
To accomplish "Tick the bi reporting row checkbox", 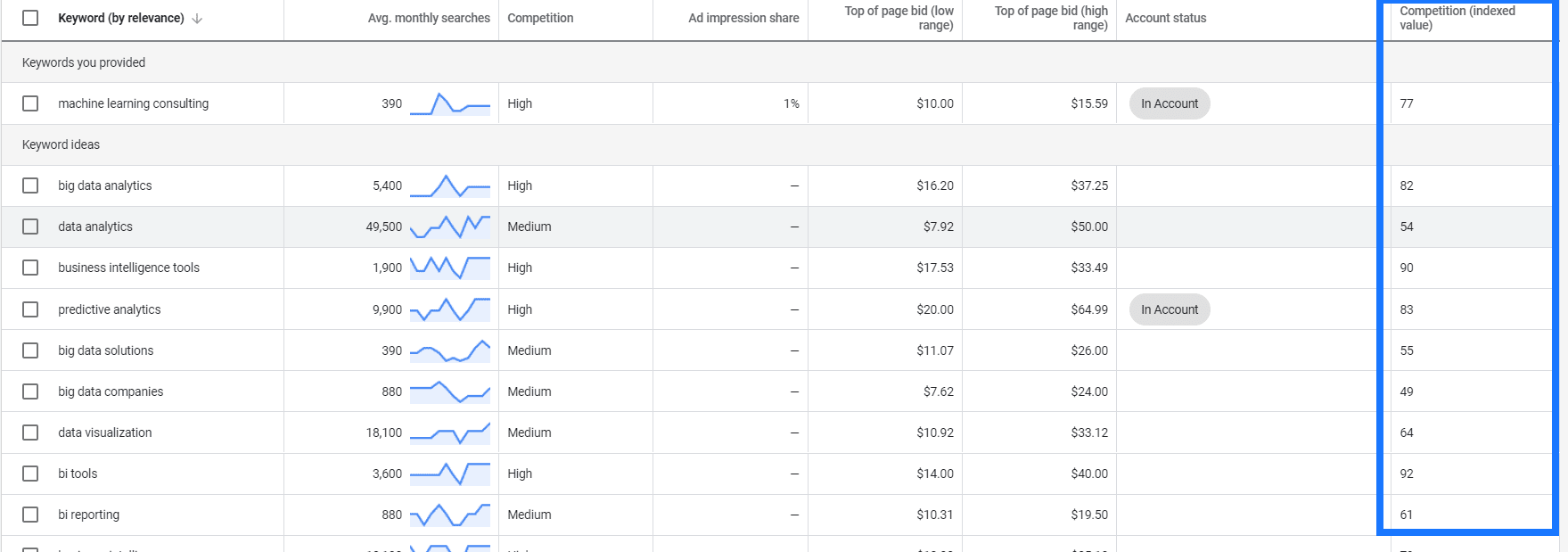I will pos(30,515).
